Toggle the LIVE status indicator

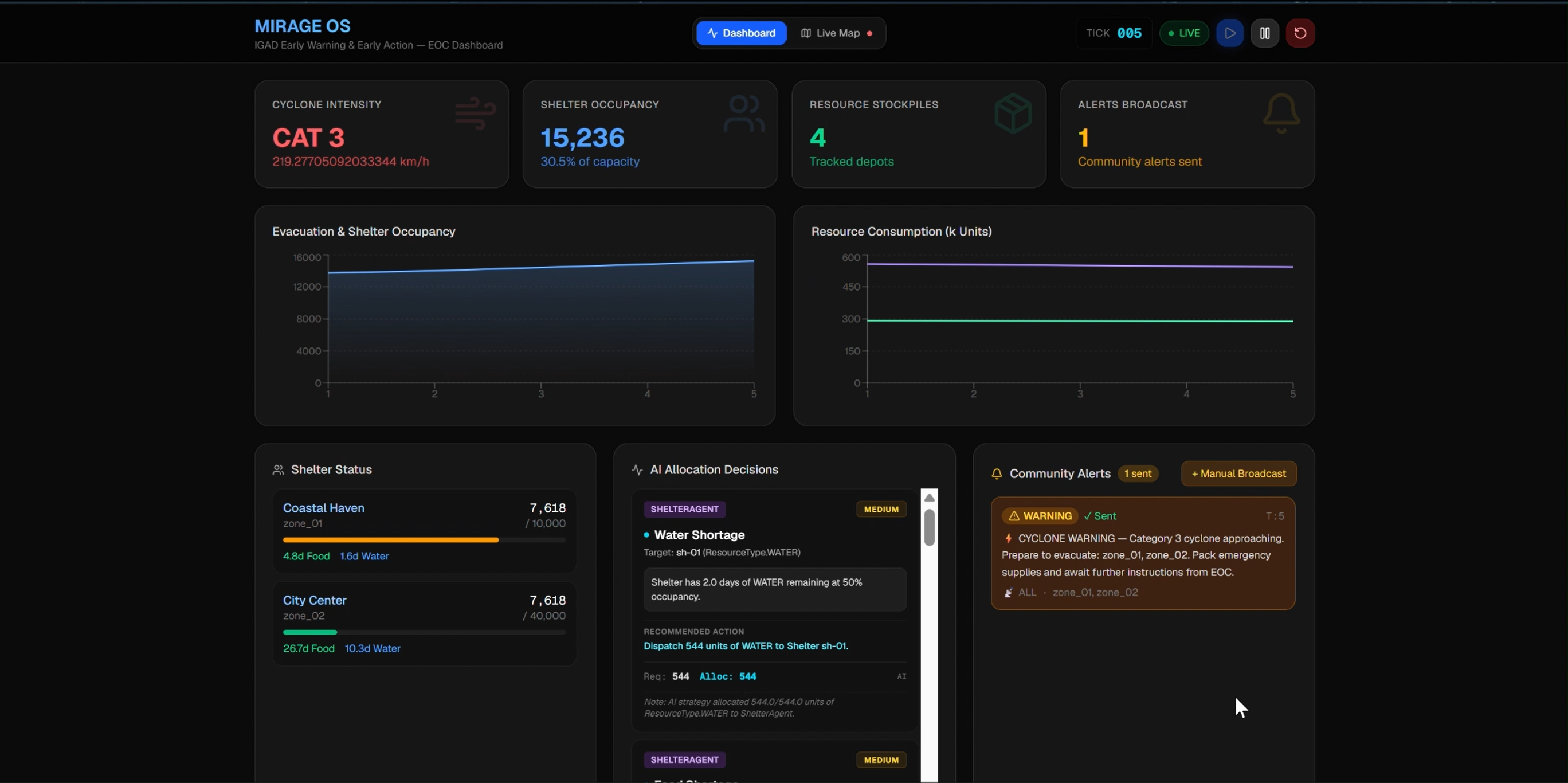click(x=1183, y=33)
